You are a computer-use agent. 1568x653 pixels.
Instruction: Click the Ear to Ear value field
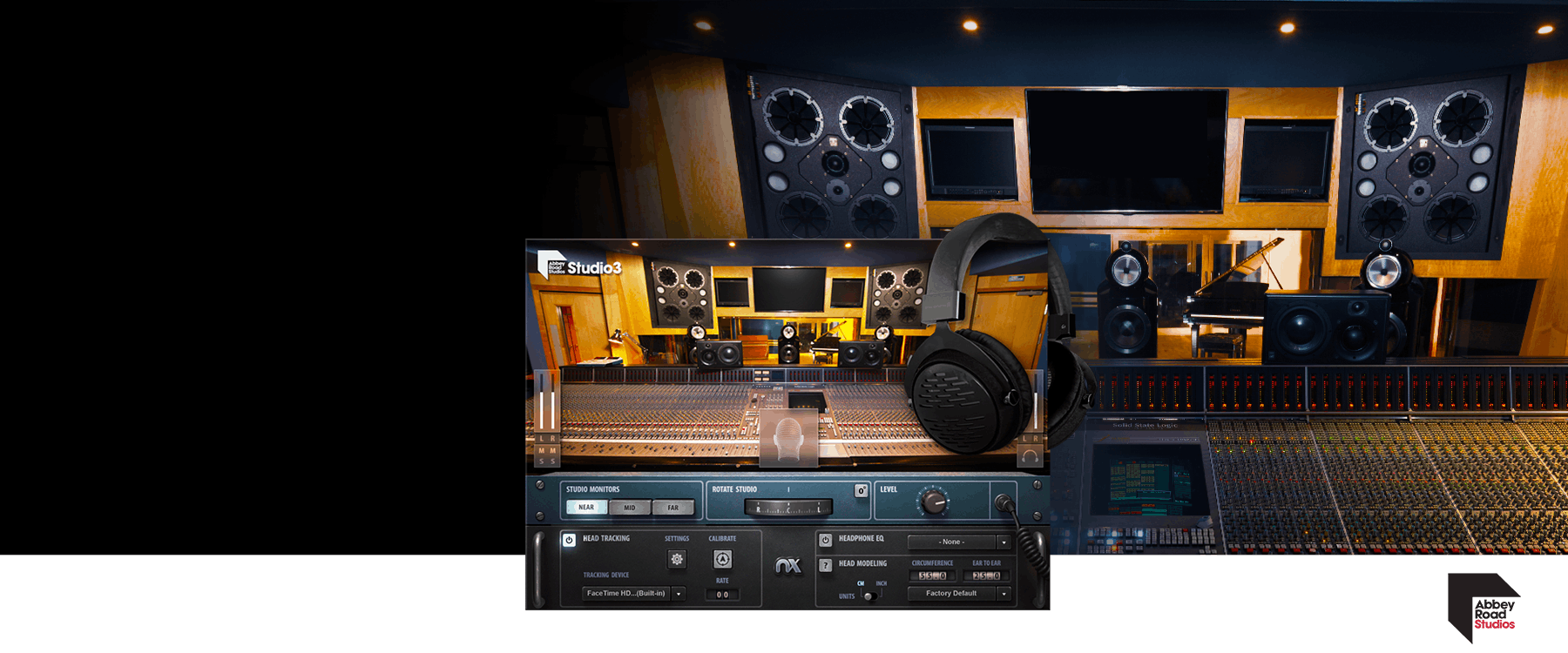987,576
